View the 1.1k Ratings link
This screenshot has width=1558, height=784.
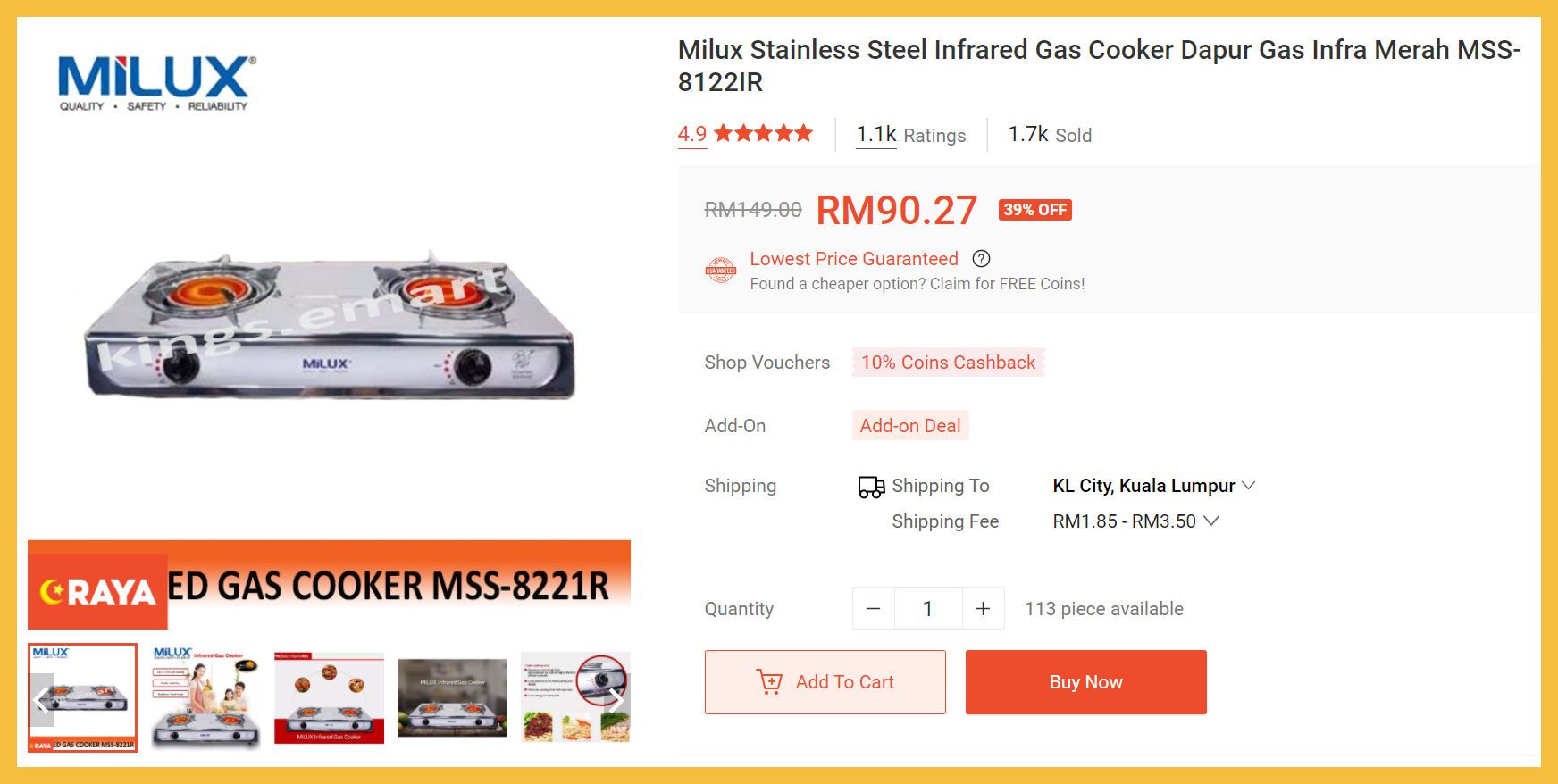coord(910,135)
